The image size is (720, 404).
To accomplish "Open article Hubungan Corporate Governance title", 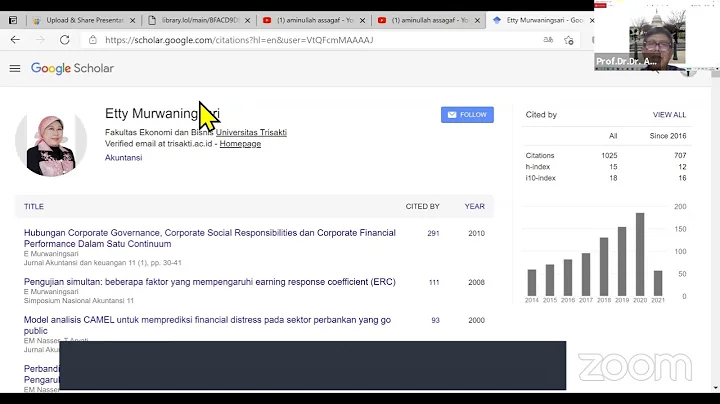I will [x=209, y=238].
